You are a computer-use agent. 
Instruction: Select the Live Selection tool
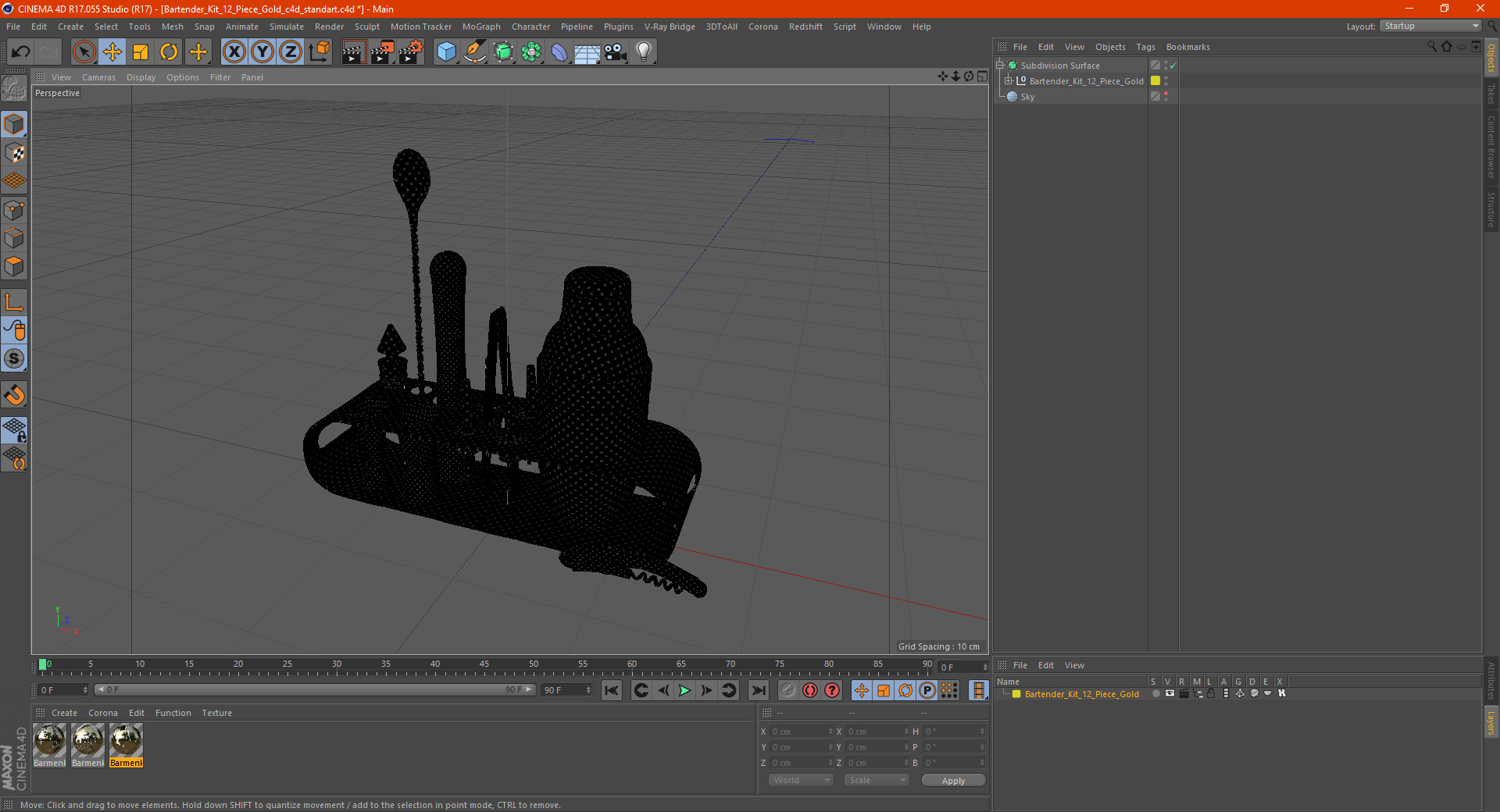point(84,52)
